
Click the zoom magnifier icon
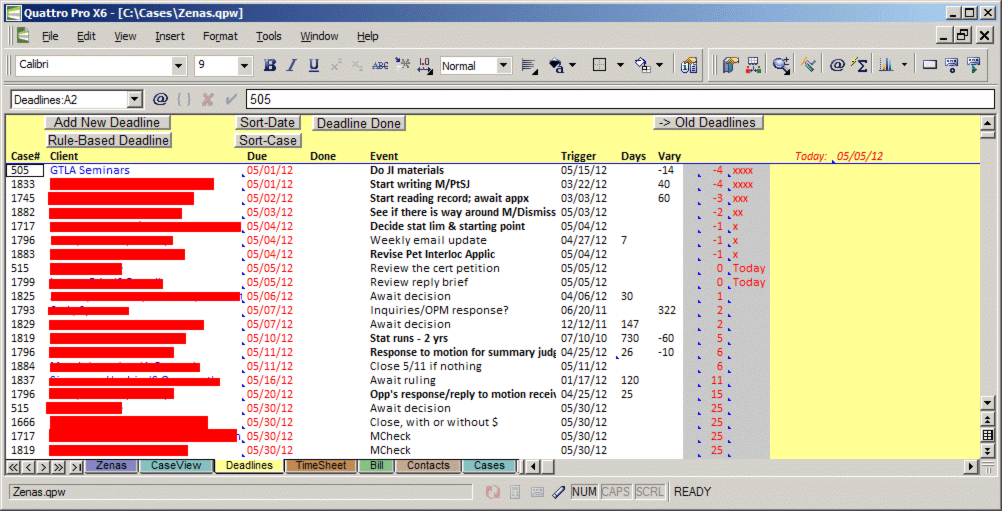[x=780, y=66]
